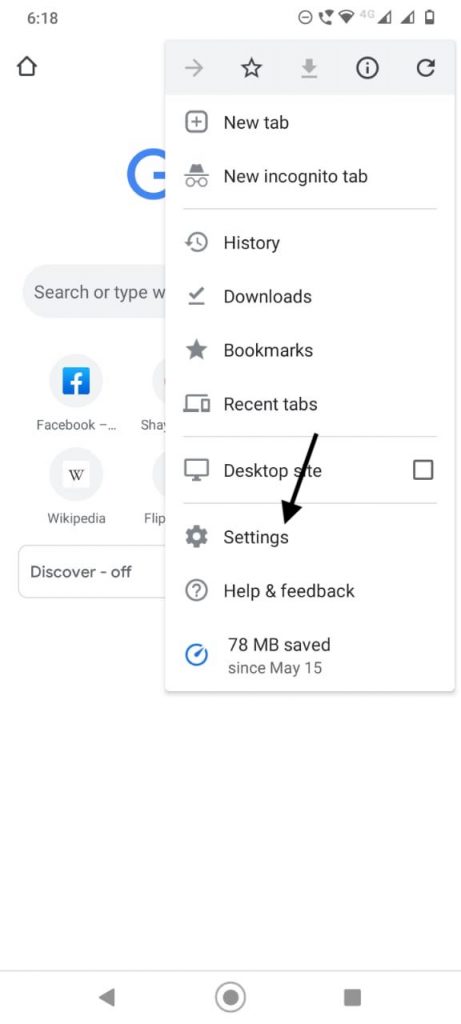Image resolution: width=461 pixels, height=1024 pixels.
Task: Open a New tab
Action: (310, 123)
